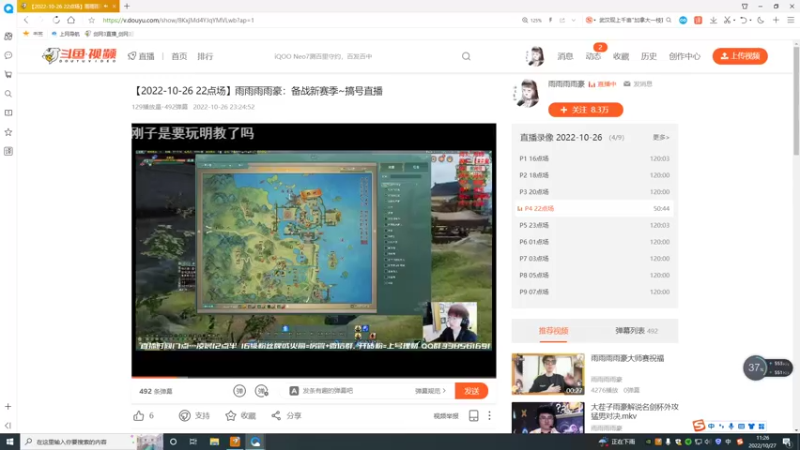Image resolution: width=800 pixels, height=450 pixels.
Task: Select P4 22点场 recording
Action: click(594, 208)
